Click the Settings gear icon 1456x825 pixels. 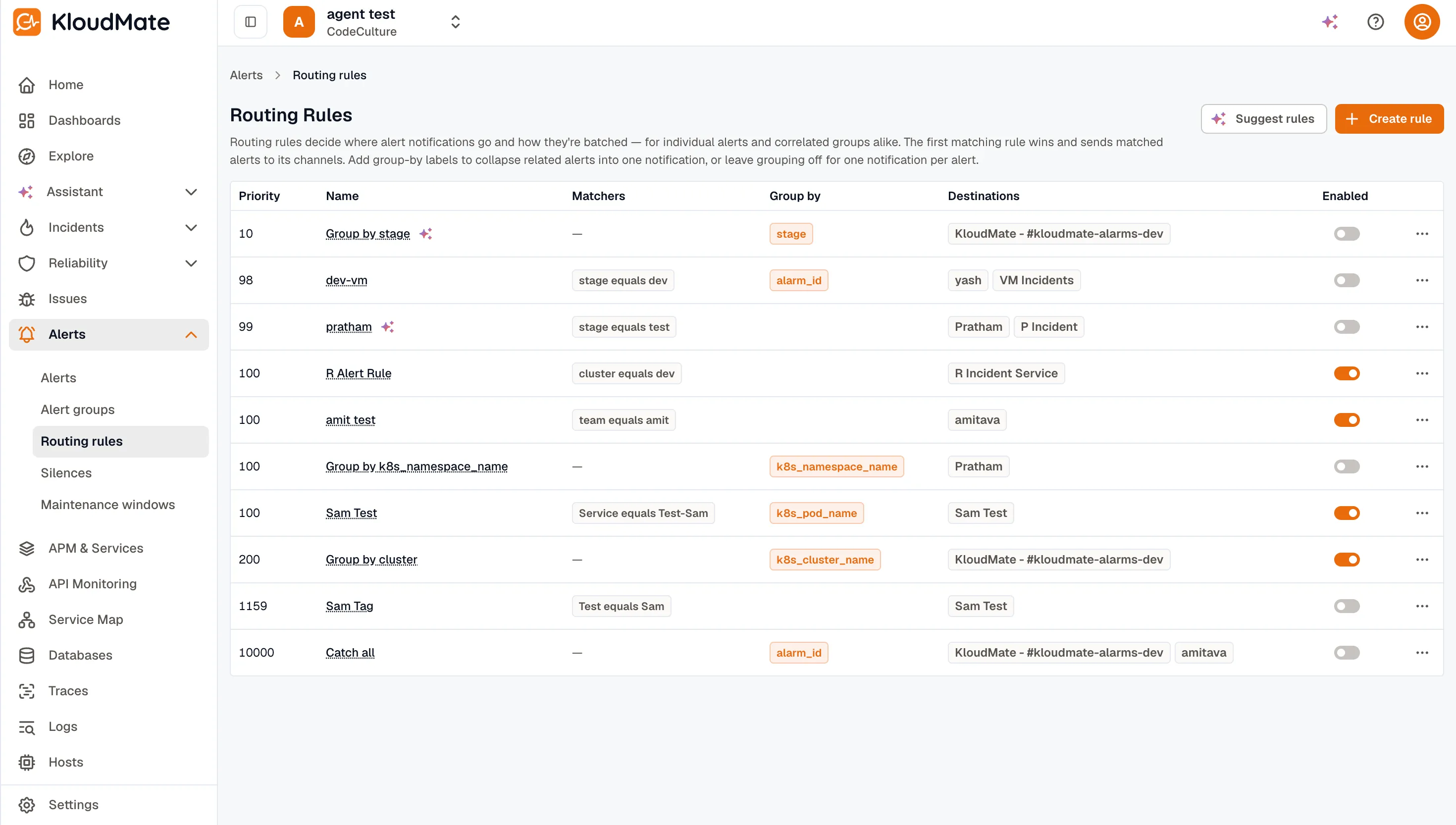[x=27, y=805]
